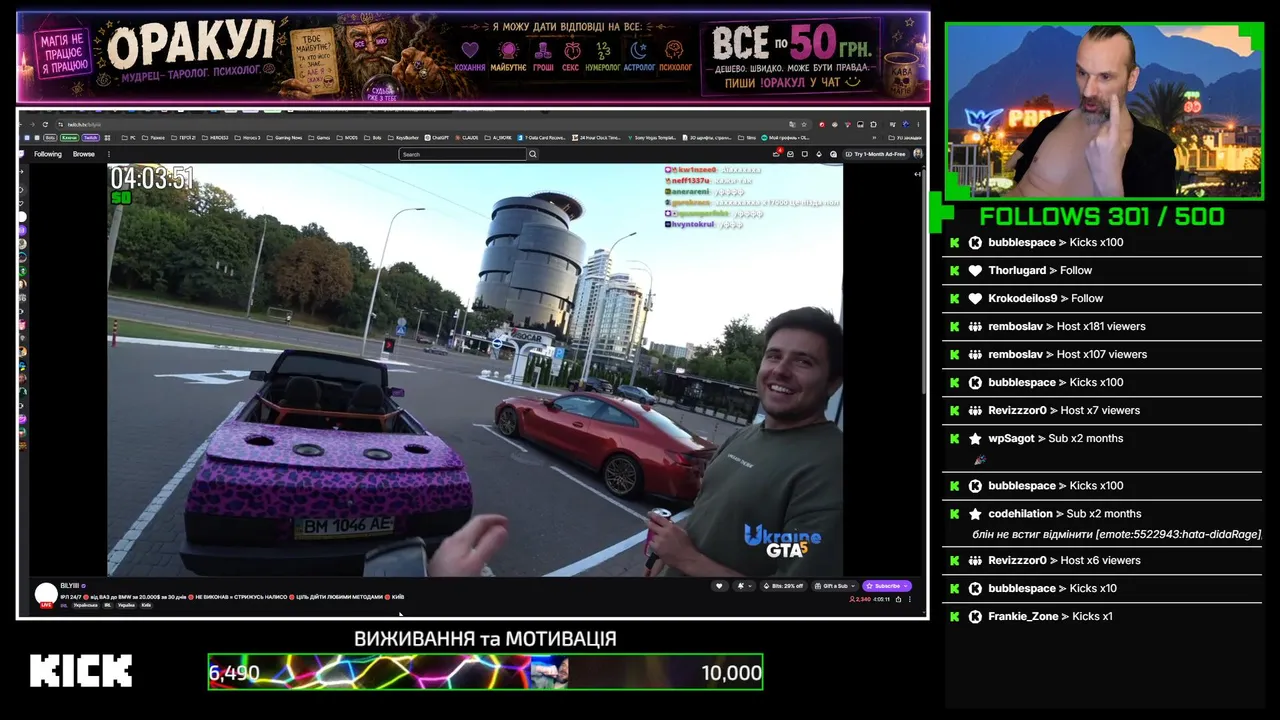Collapse the Twitch chat panel arrow
Screen dimensions: 1280x720
point(918,174)
